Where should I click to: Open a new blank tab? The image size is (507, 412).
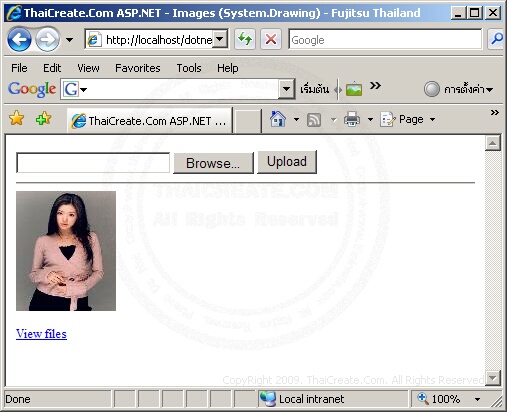(247, 121)
